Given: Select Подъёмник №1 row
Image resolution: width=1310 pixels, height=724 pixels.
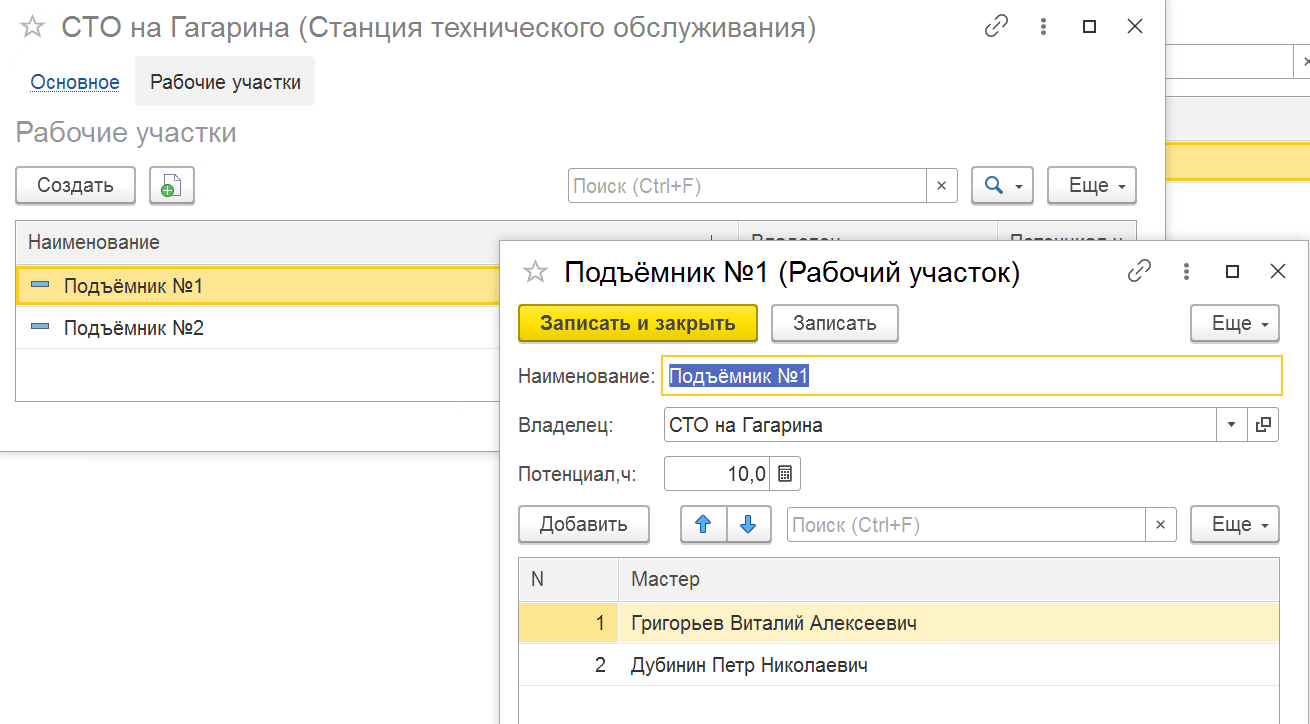Looking at the screenshot, I should coord(258,286).
